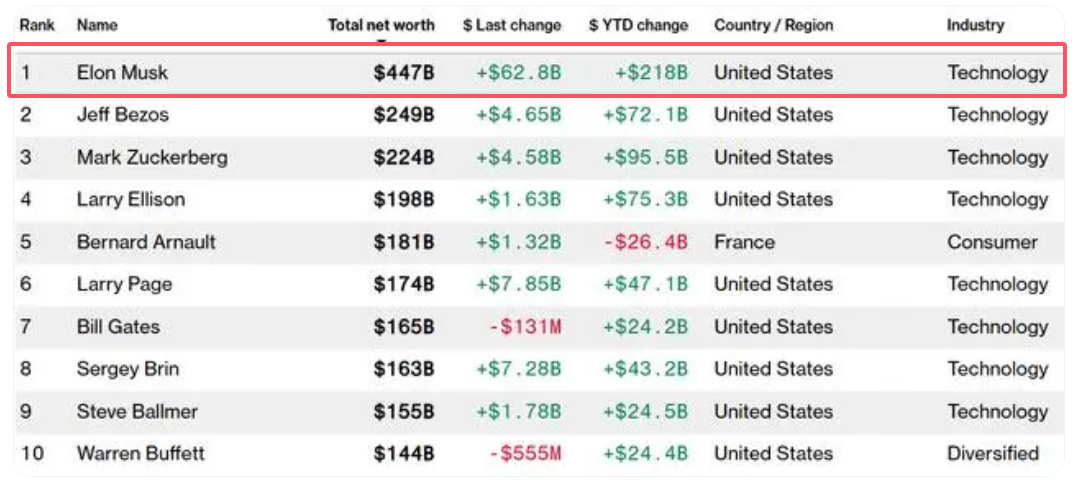
Task: Click Steve Ballmer's name
Action: point(137,411)
